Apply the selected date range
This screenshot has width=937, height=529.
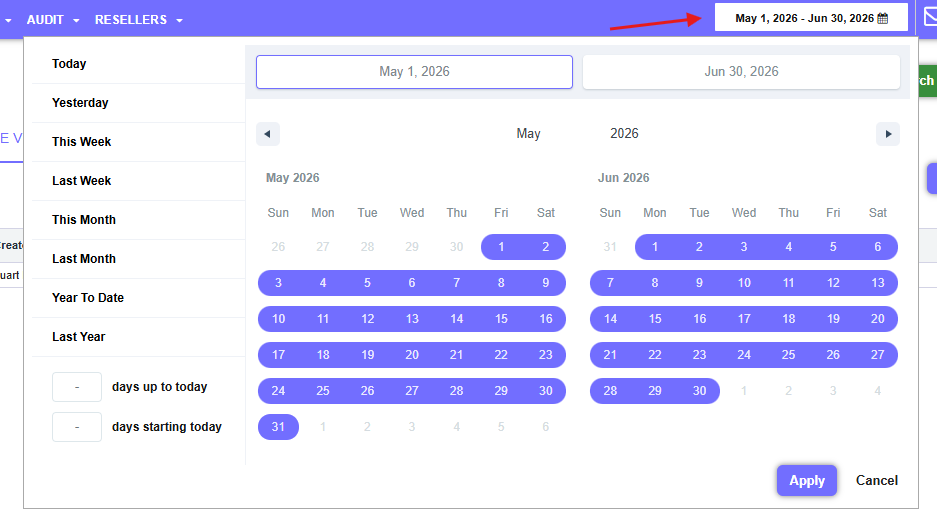tap(807, 481)
